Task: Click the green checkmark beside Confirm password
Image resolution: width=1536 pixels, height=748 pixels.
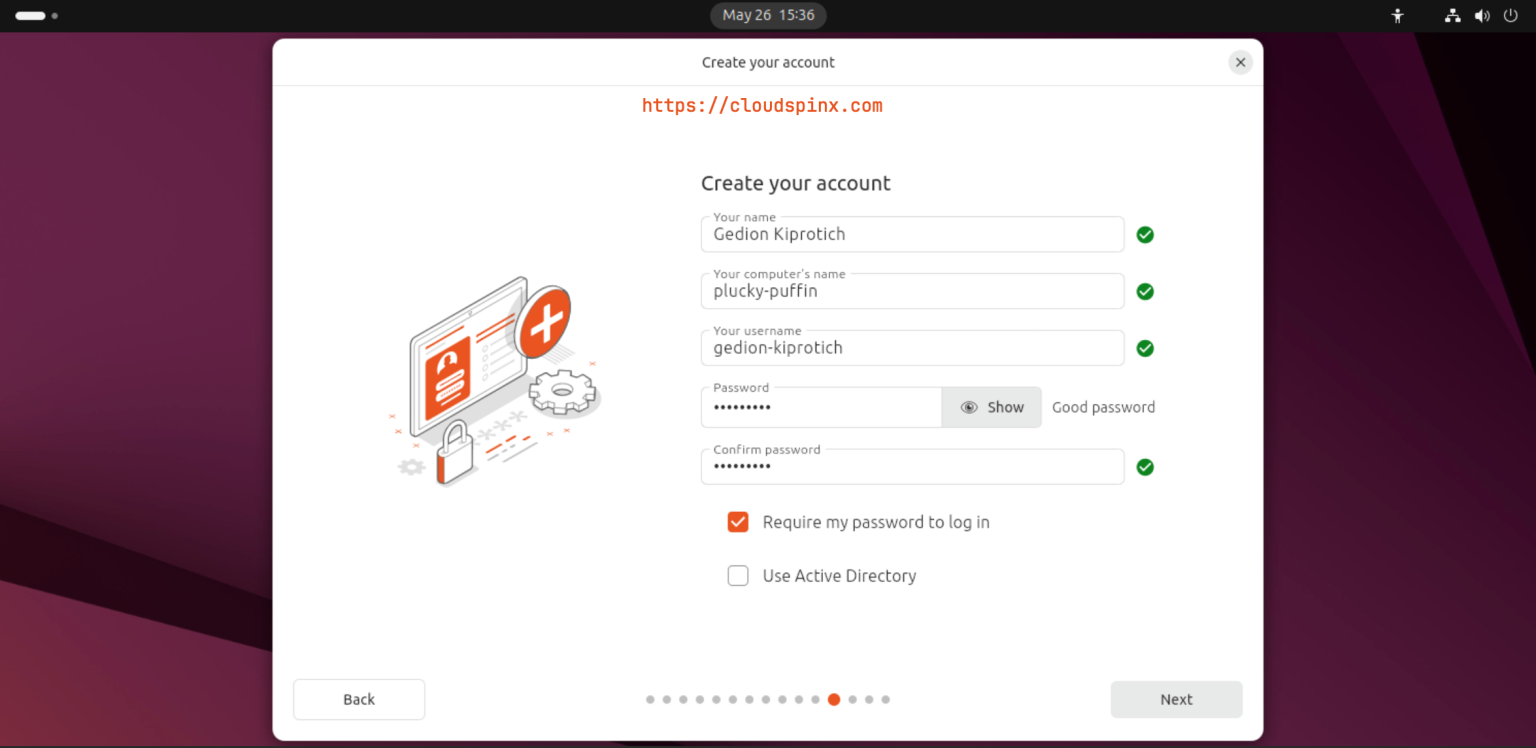Action: click(x=1145, y=467)
